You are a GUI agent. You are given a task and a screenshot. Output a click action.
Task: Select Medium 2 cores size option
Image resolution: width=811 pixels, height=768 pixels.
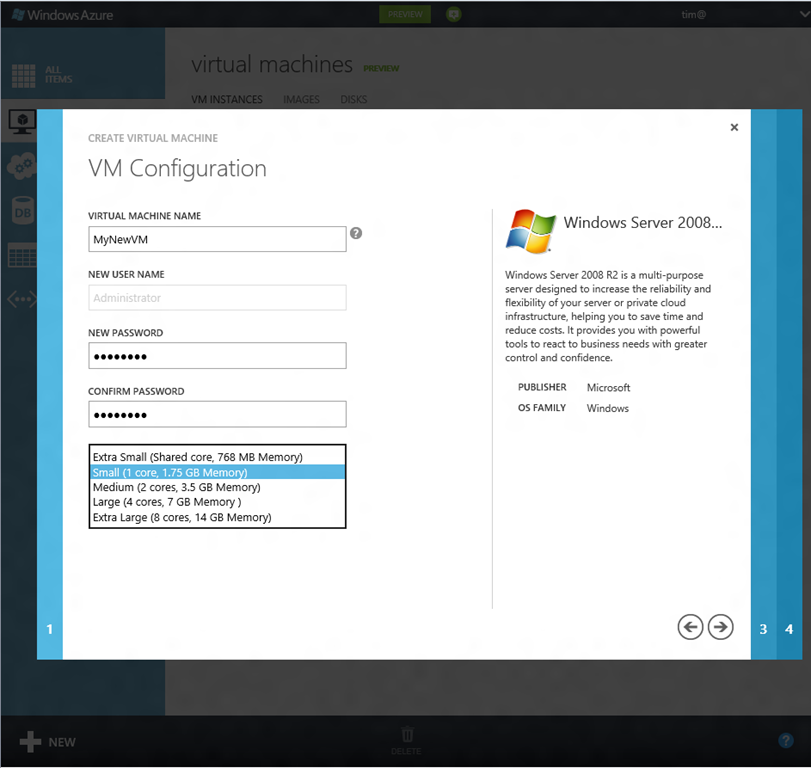(217, 487)
